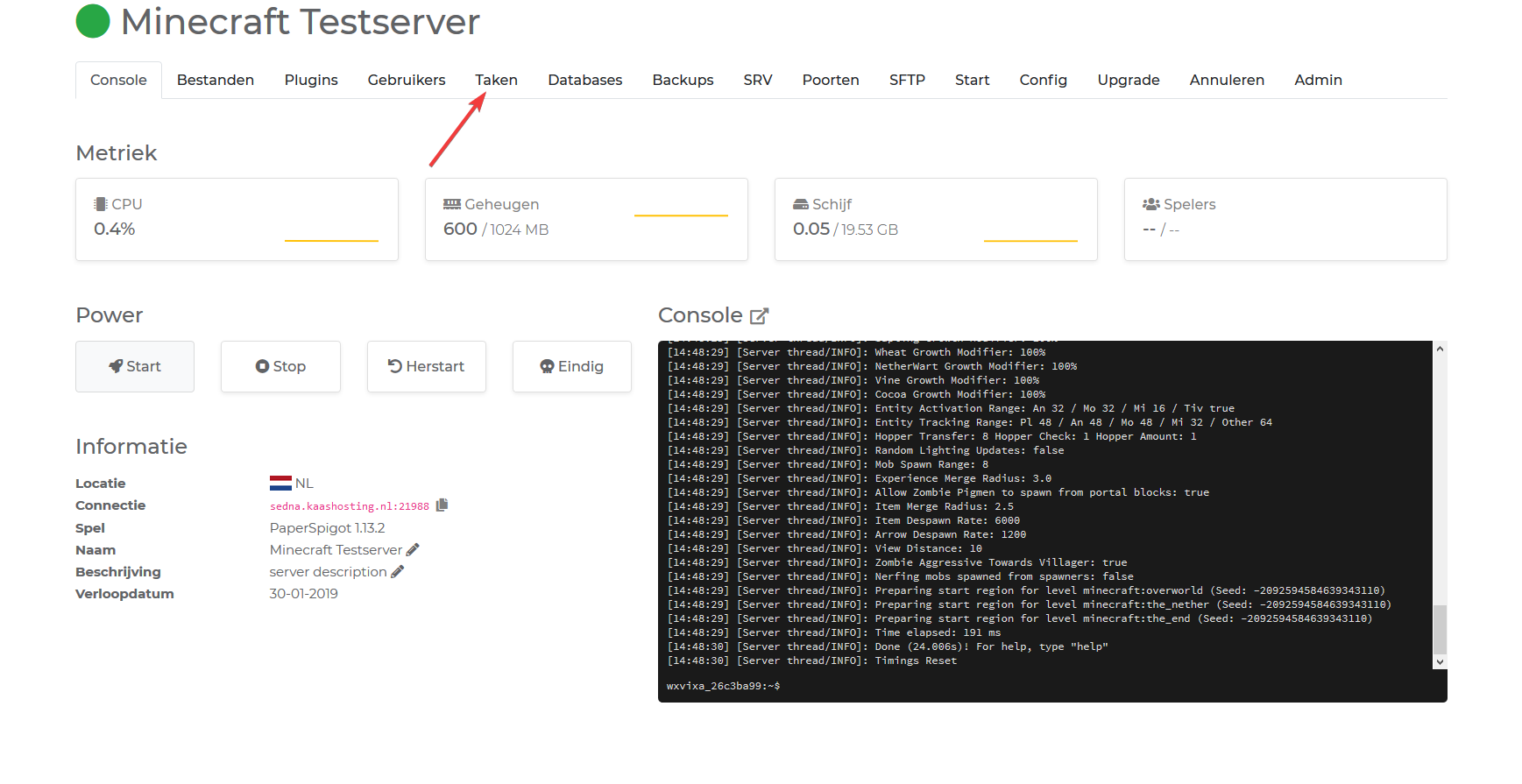This screenshot has width=1522, height=784.
Task: Edit the server name pencil icon
Action: [x=413, y=550]
